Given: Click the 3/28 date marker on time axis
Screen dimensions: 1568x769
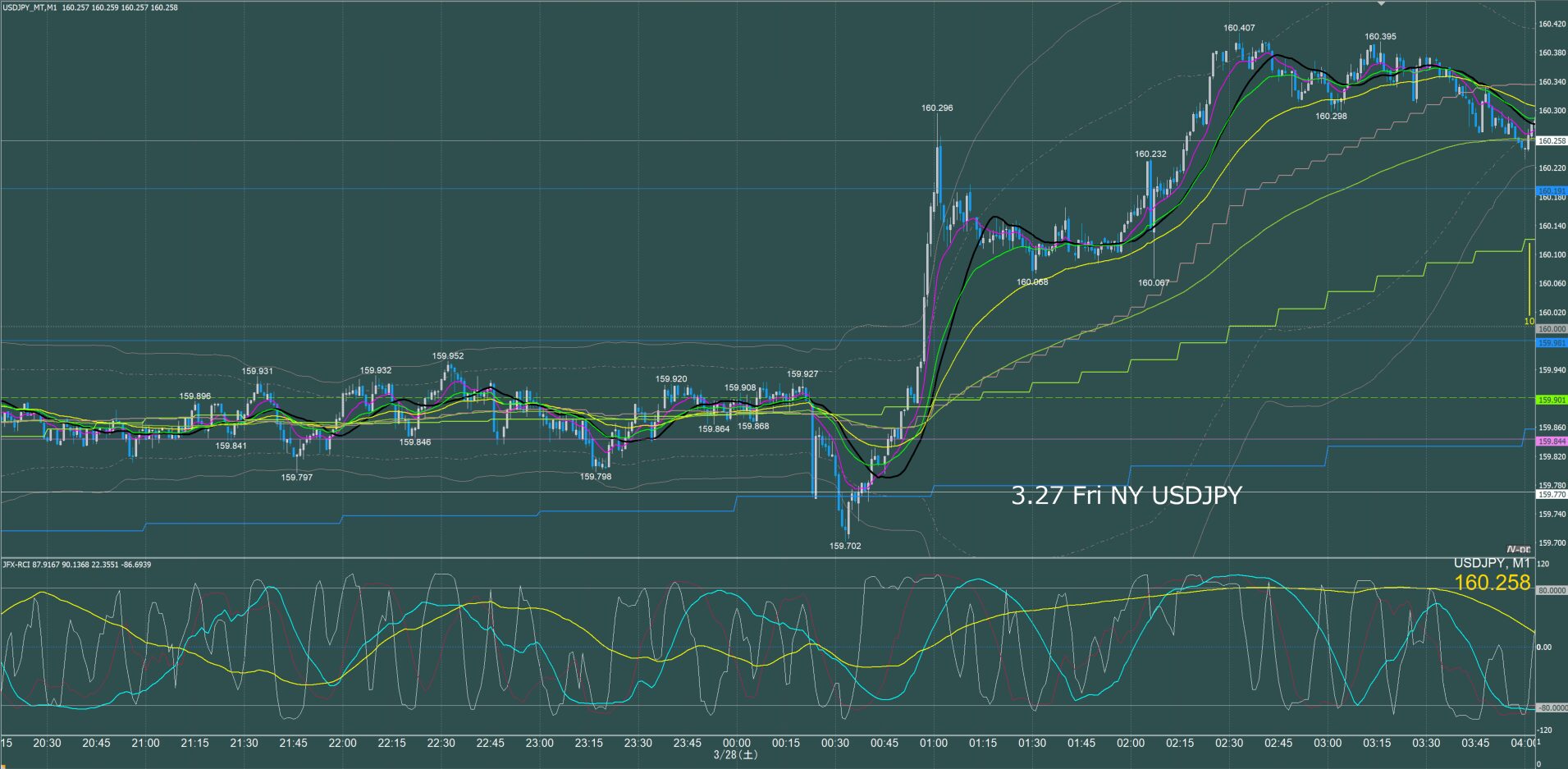Looking at the screenshot, I should pos(736,754).
